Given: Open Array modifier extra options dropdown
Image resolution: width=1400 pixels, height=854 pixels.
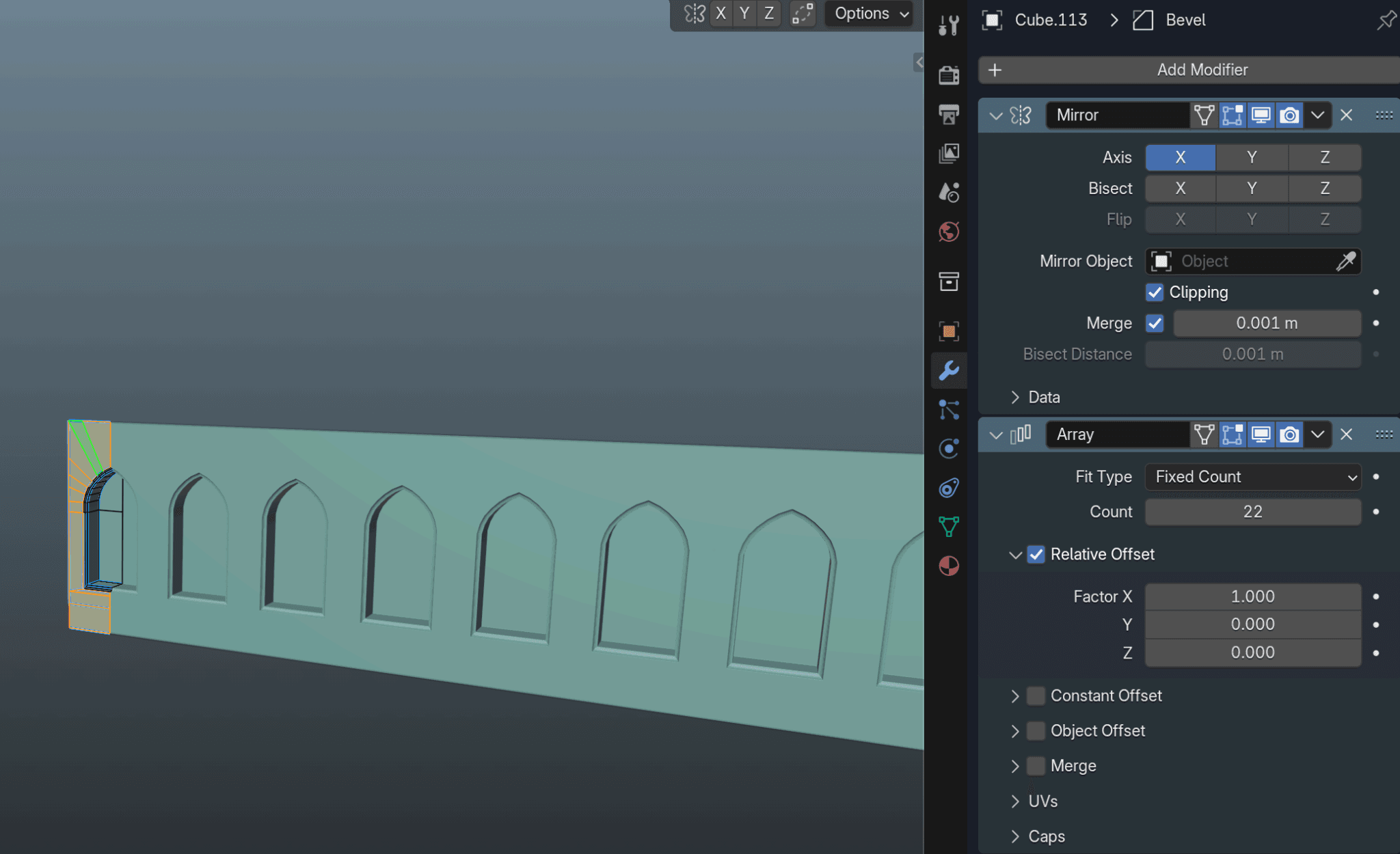Looking at the screenshot, I should pos(1318,434).
